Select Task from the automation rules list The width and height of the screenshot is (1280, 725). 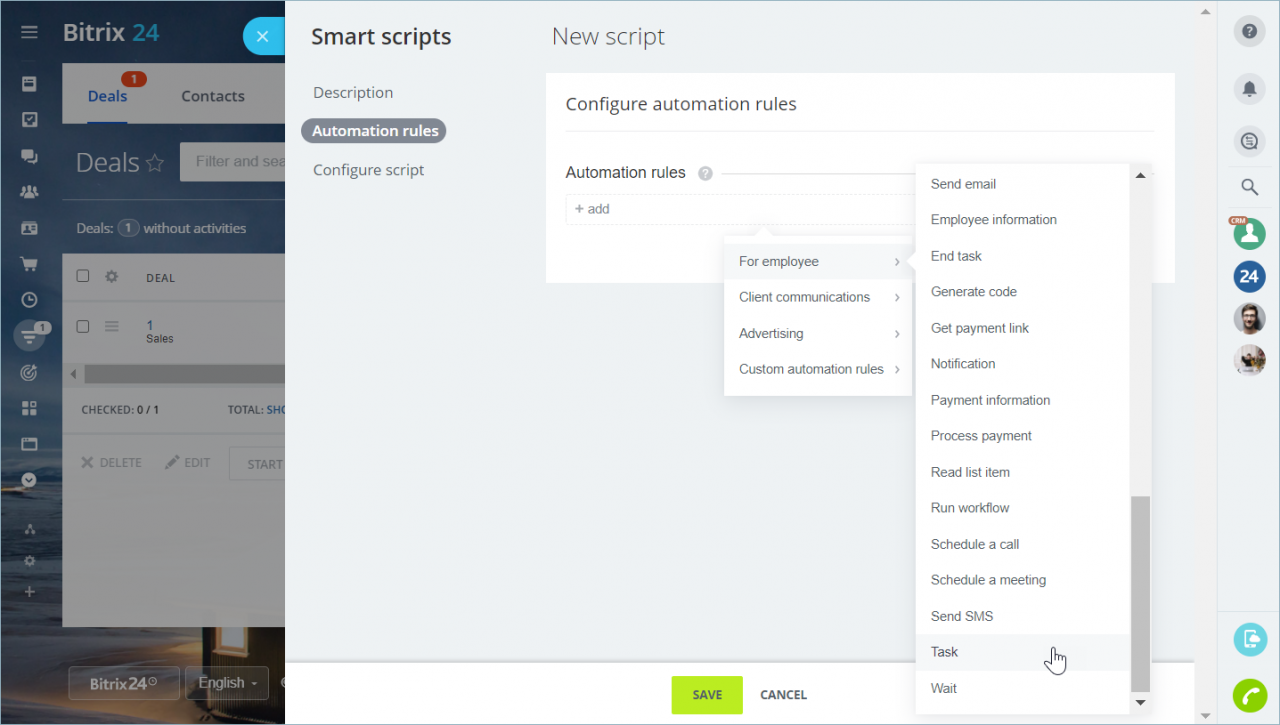point(1022,652)
